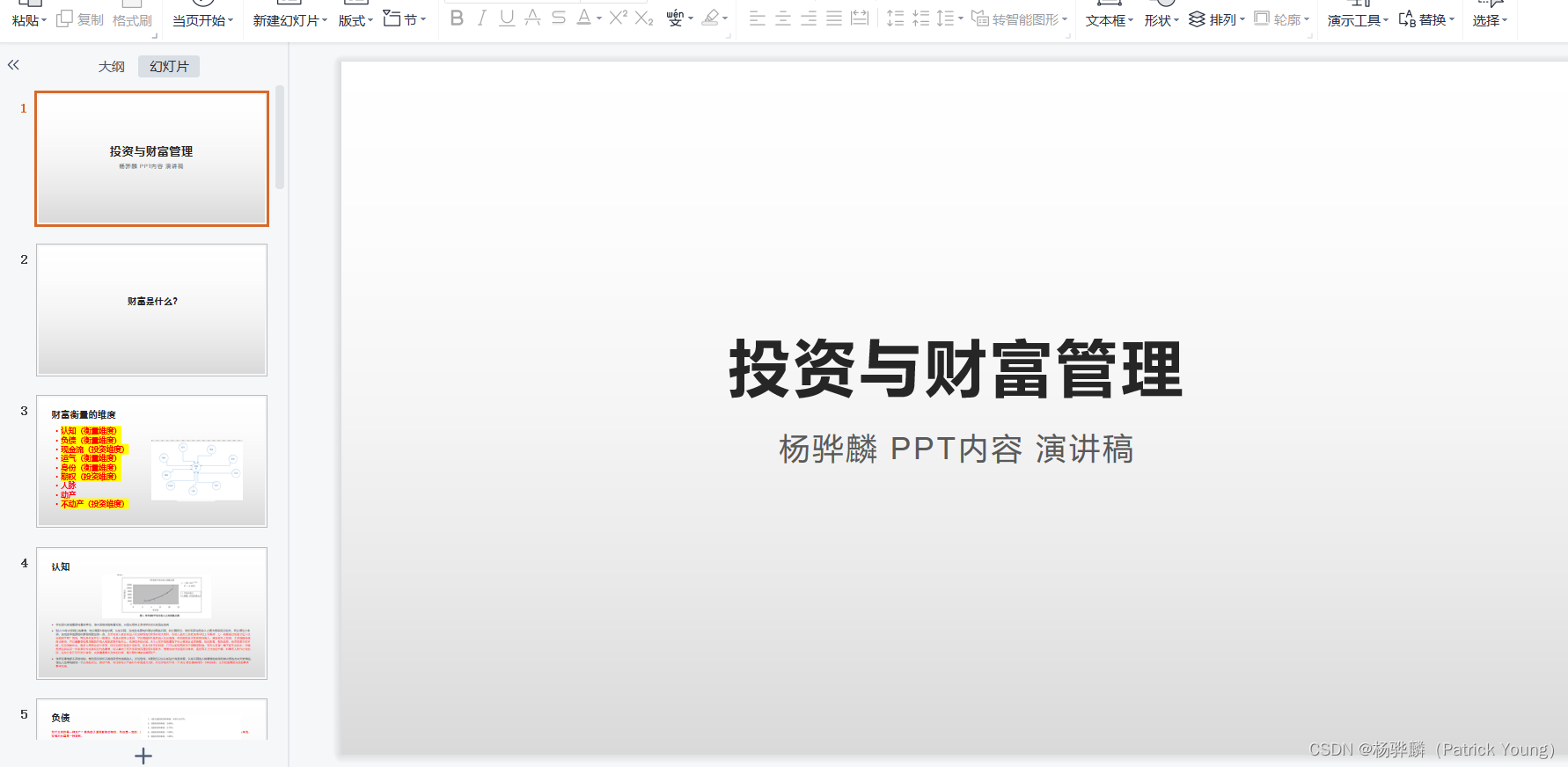Image resolution: width=1568 pixels, height=767 pixels.
Task: Open highlighter color dropdown arrow
Action: tap(725, 18)
